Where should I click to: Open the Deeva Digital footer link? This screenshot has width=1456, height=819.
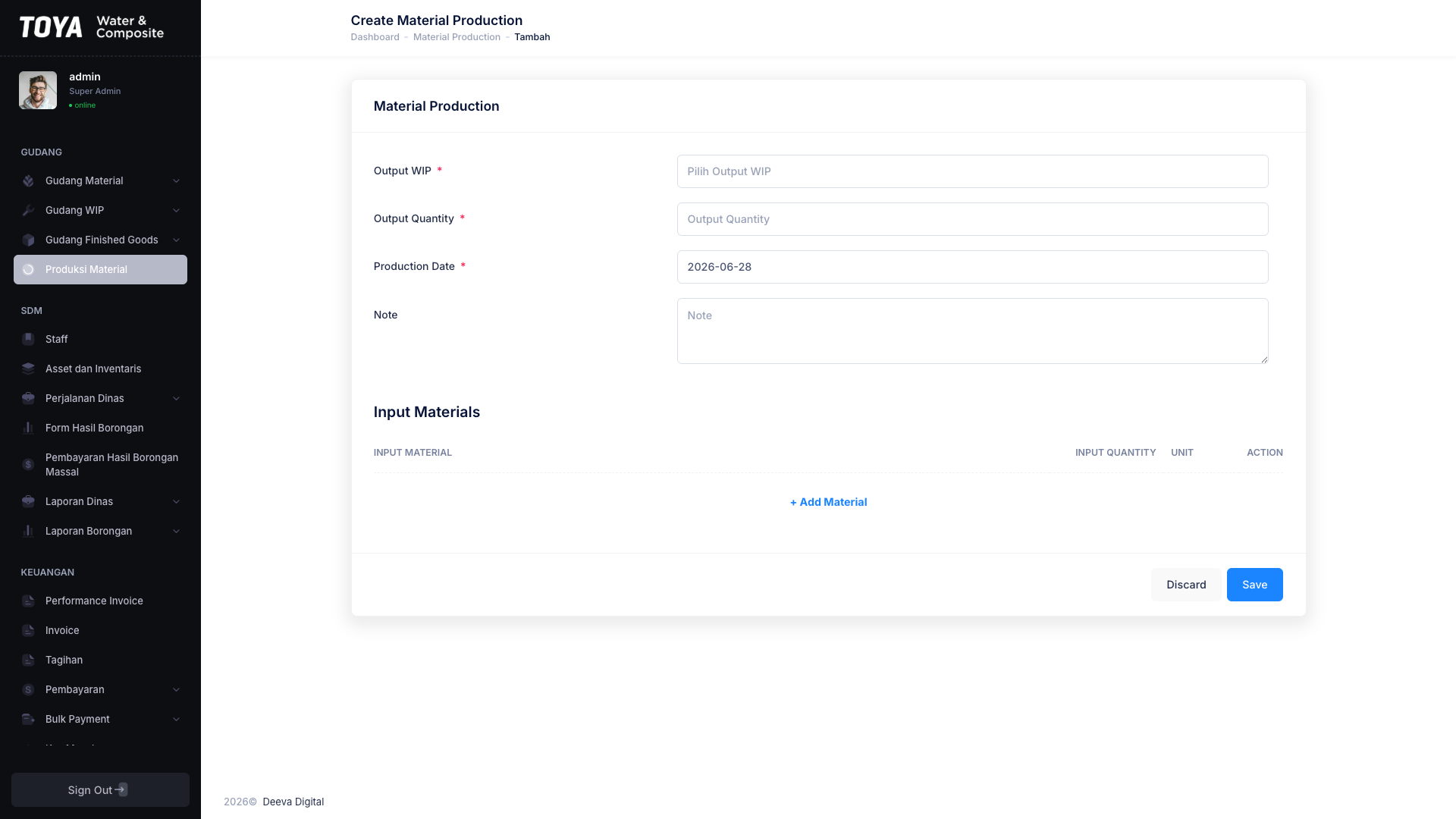(293, 802)
